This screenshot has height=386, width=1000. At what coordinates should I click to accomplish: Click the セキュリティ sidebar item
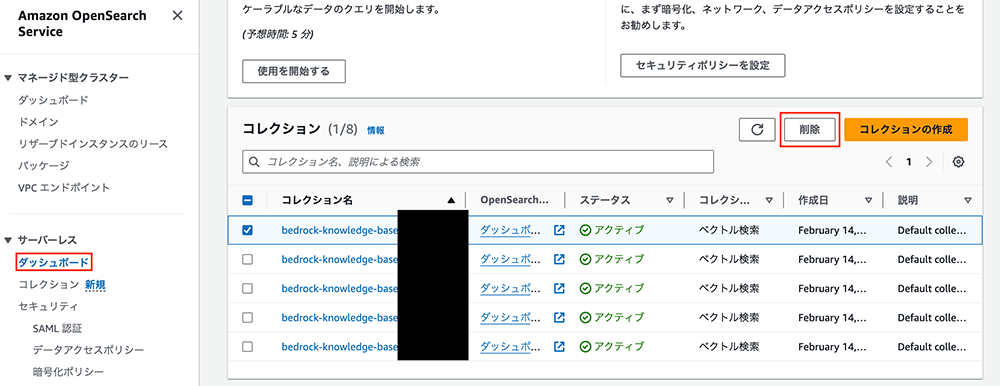coord(48,306)
